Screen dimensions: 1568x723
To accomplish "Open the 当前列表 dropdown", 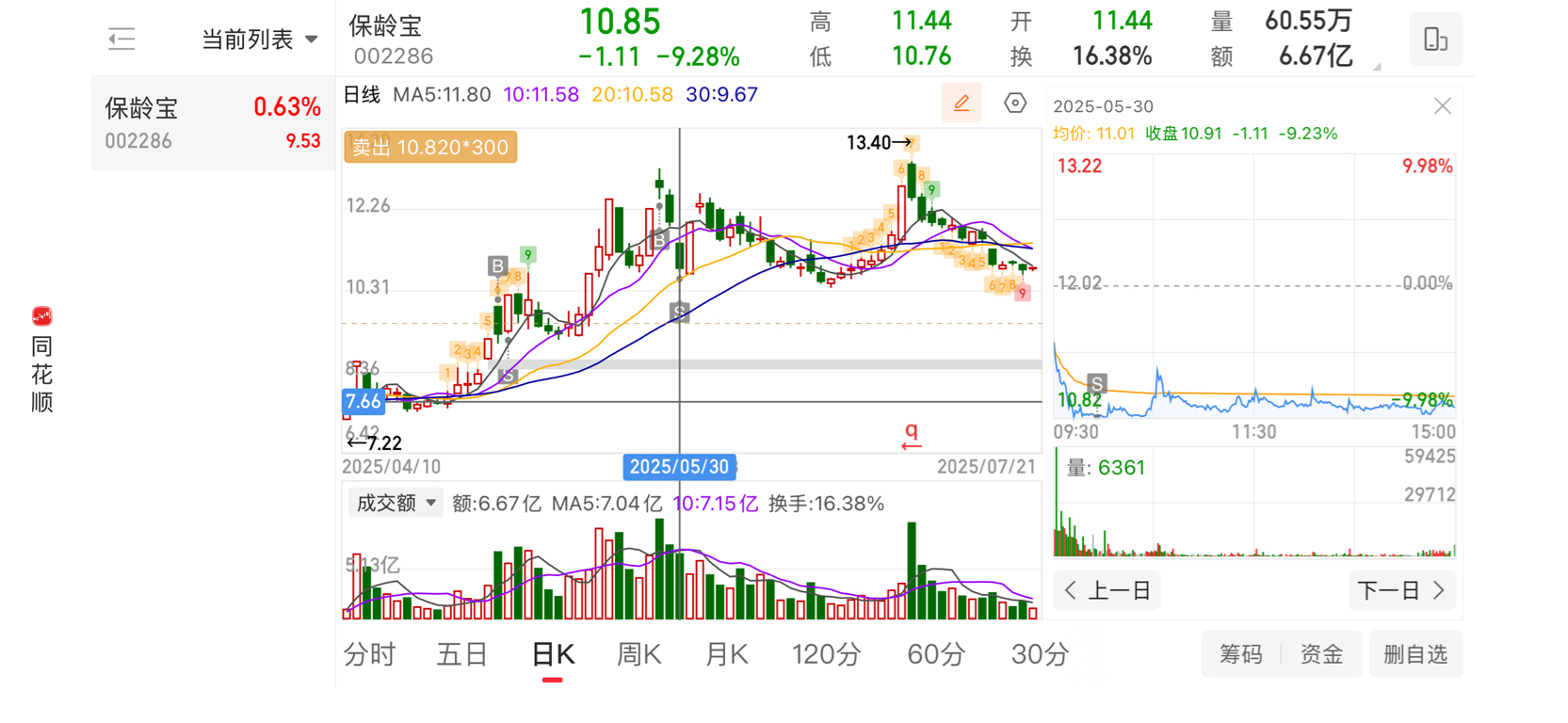I will [x=260, y=40].
